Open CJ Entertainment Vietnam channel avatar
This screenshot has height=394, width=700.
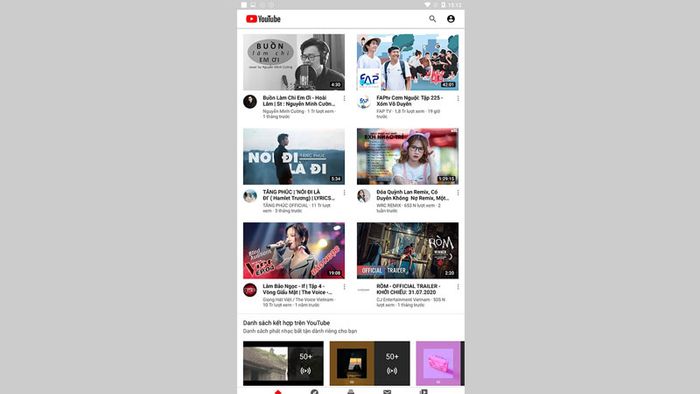(x=364, y=290)
